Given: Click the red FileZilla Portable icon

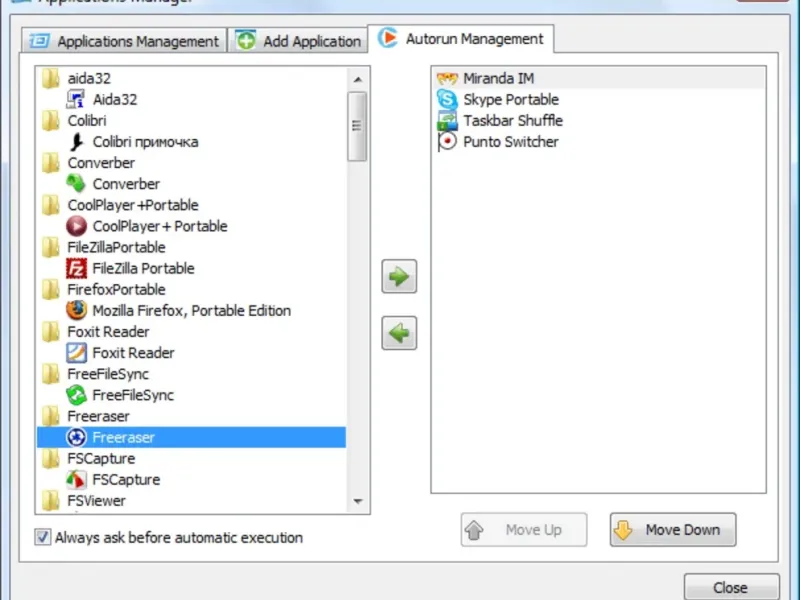Looking at the screenshot, I should coord(76,268).
